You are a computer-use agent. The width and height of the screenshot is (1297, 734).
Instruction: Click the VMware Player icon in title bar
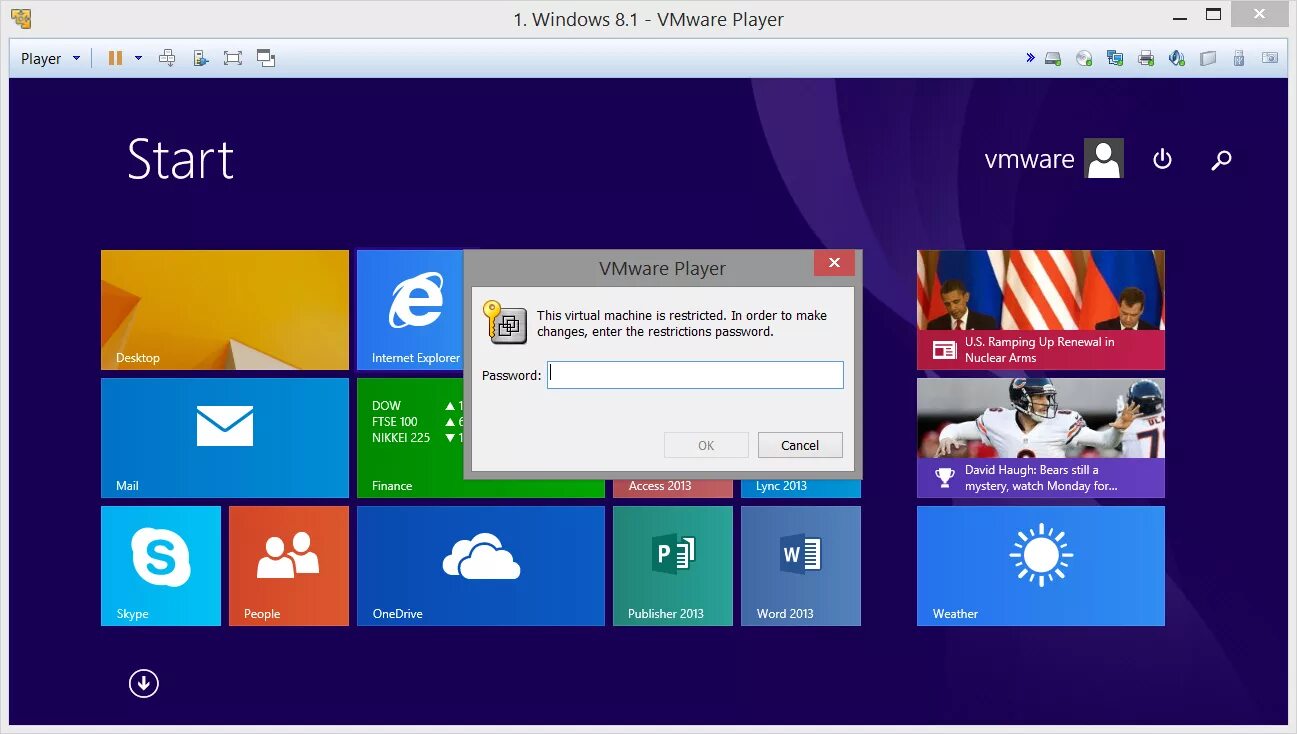coord(20,17)
